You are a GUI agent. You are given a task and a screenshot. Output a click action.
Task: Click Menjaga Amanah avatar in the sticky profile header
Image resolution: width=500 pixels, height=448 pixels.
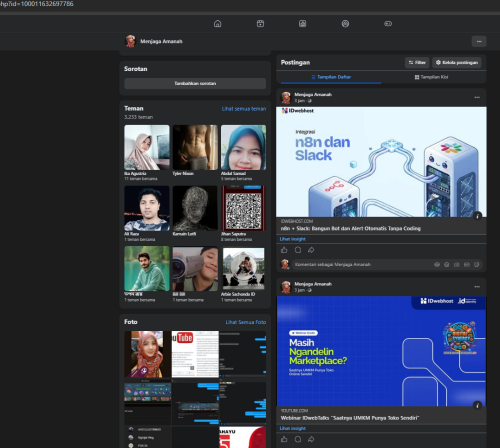tap(130, 41)
